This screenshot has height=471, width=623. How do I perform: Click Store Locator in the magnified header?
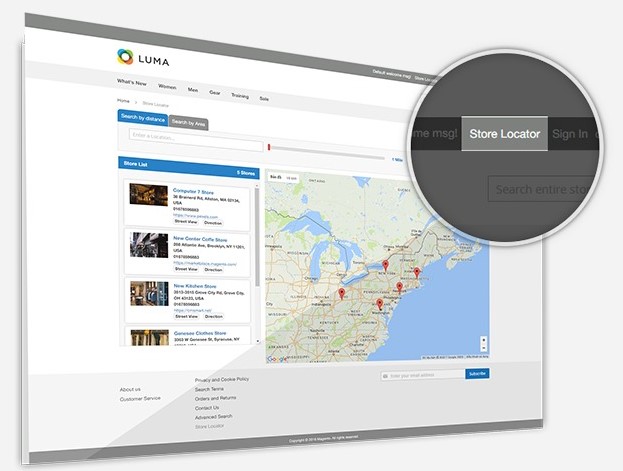click(505, 133)
